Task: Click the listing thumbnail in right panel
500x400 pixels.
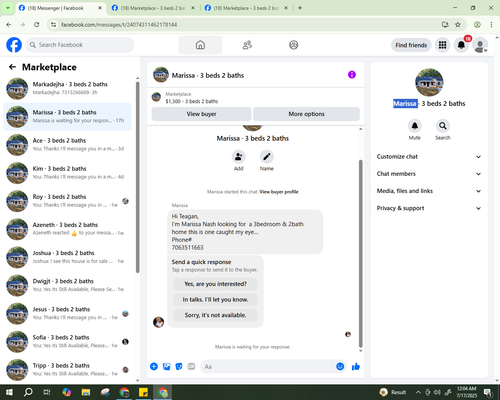Action: coord(429,82)
